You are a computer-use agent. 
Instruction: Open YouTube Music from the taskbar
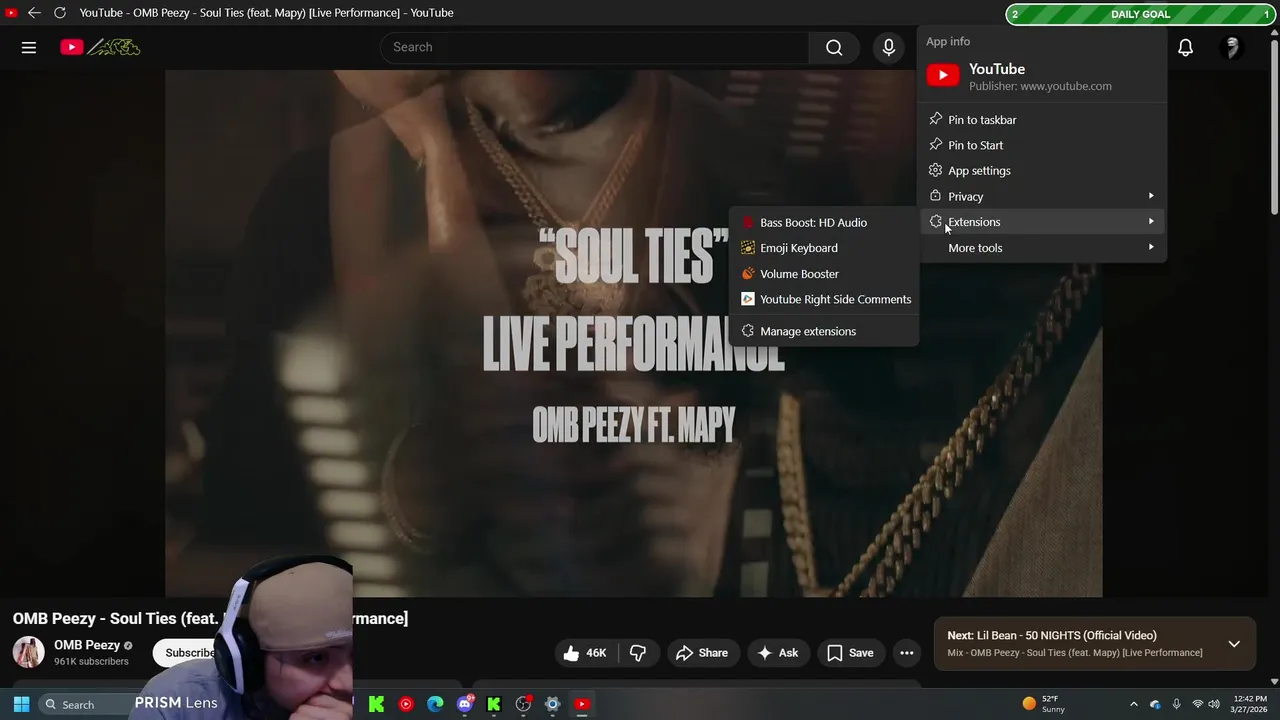406,704
